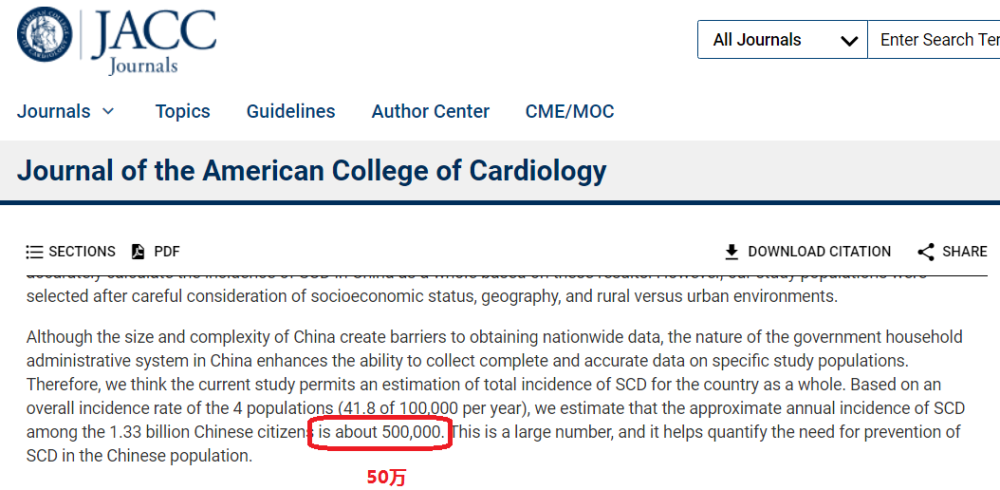Click the SHARE text label
This screenshot has height=490, width=1000.
coord(965,252)
